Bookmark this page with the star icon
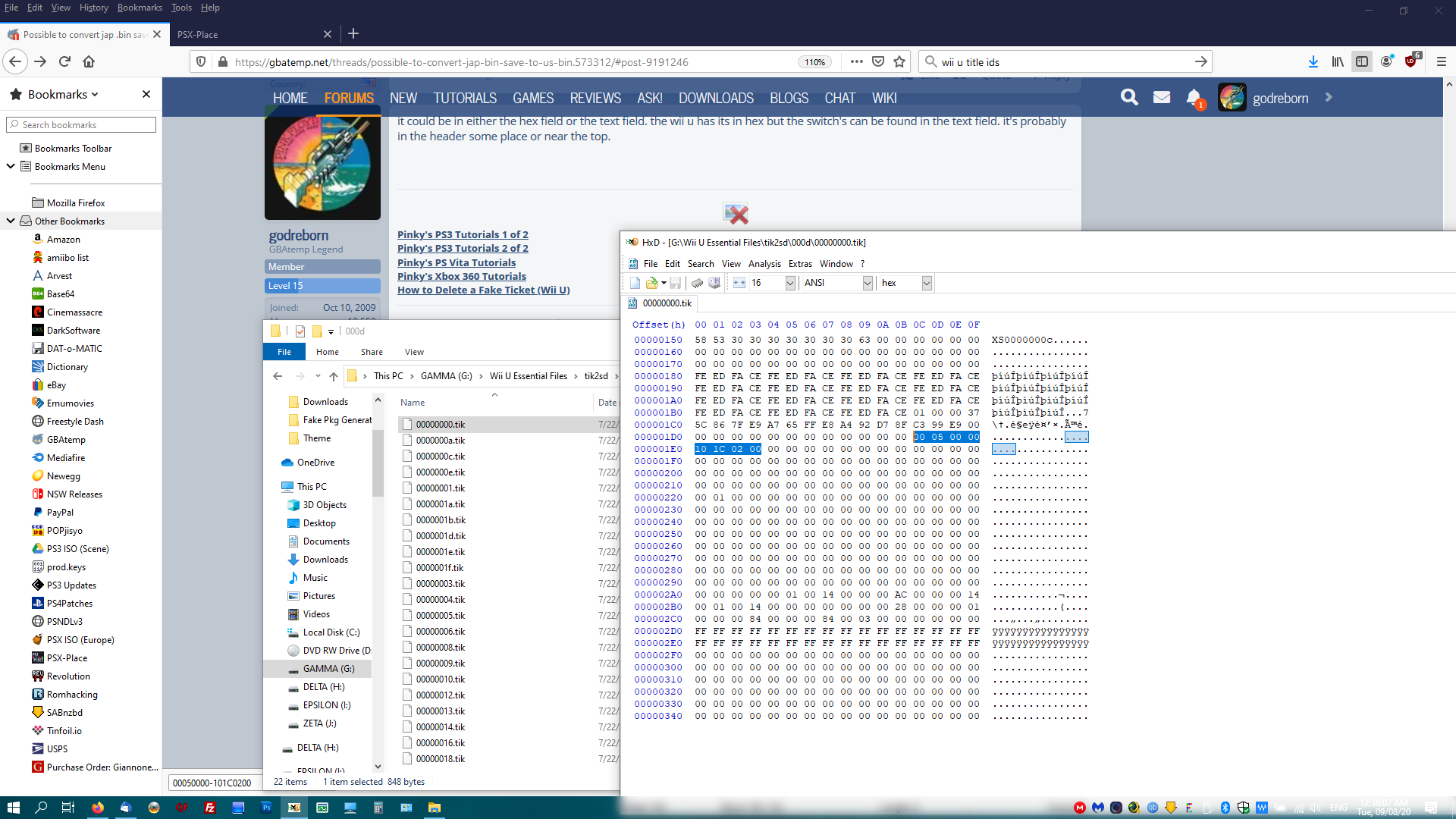The image size is (1456, 819). (x=899, y=61)
